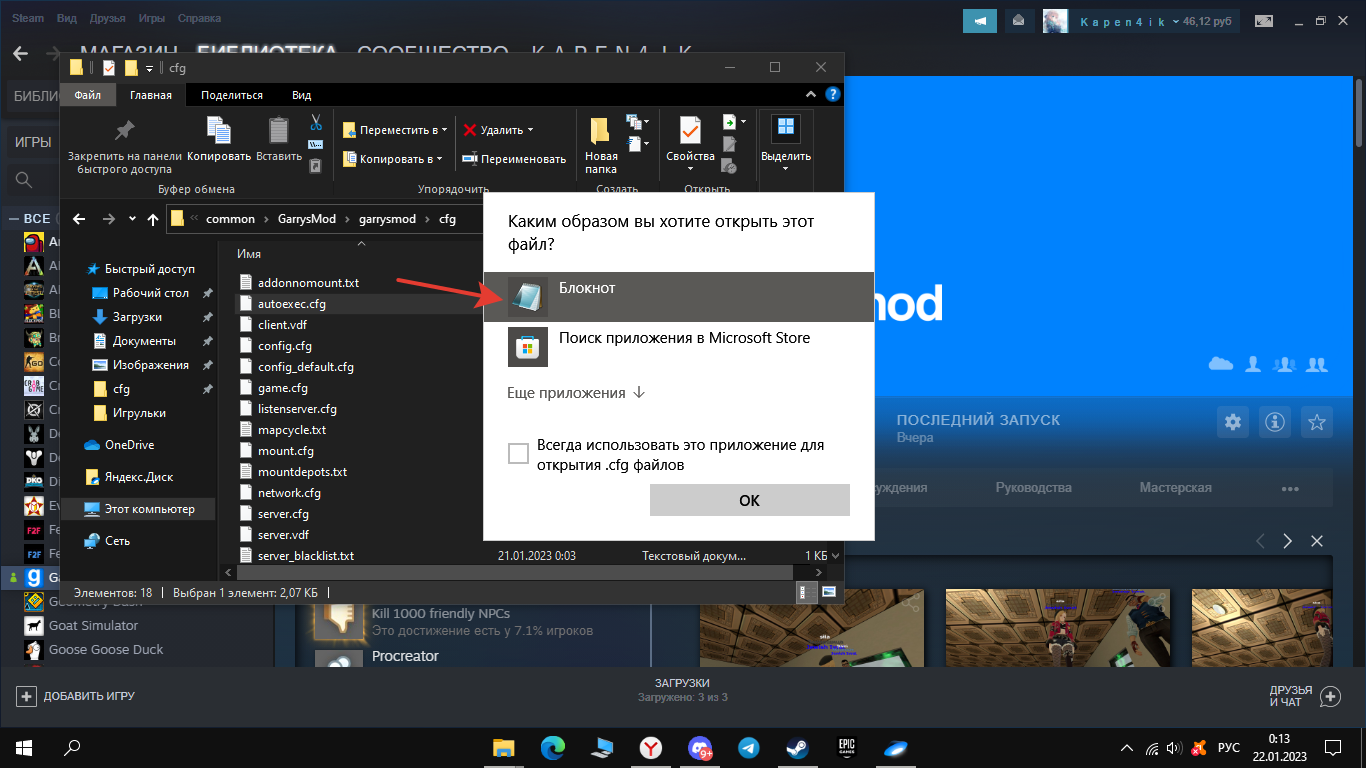Sort files by the Имя column header

click(249, 254)
